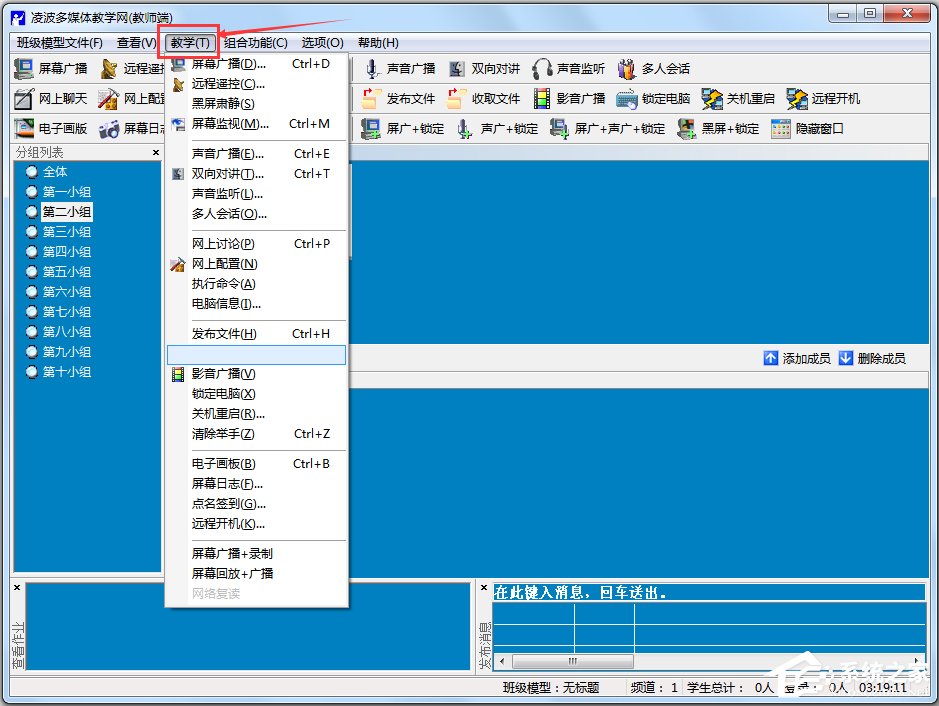939x706 pixels.
Task: Click the 屏幕广播 toolbar icon
Action: (23, 69)
